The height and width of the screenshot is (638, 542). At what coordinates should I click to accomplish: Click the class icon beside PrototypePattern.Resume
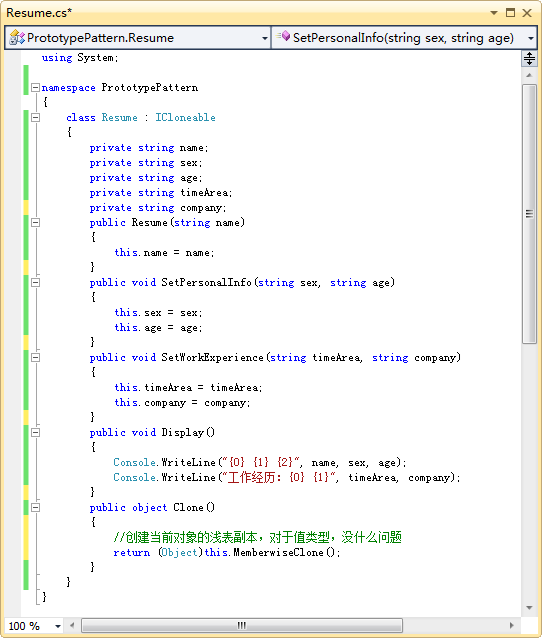(17, 37)
